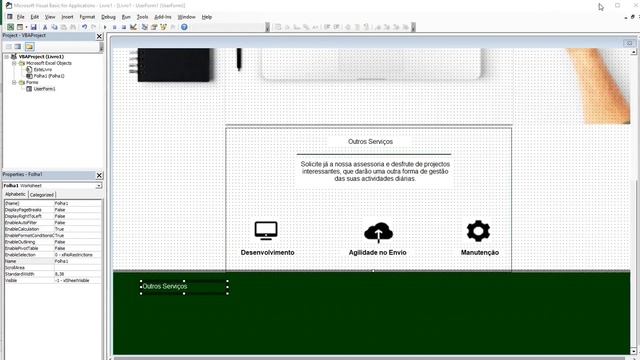Select EsteLivro in the project tree

tap(42, 69)
